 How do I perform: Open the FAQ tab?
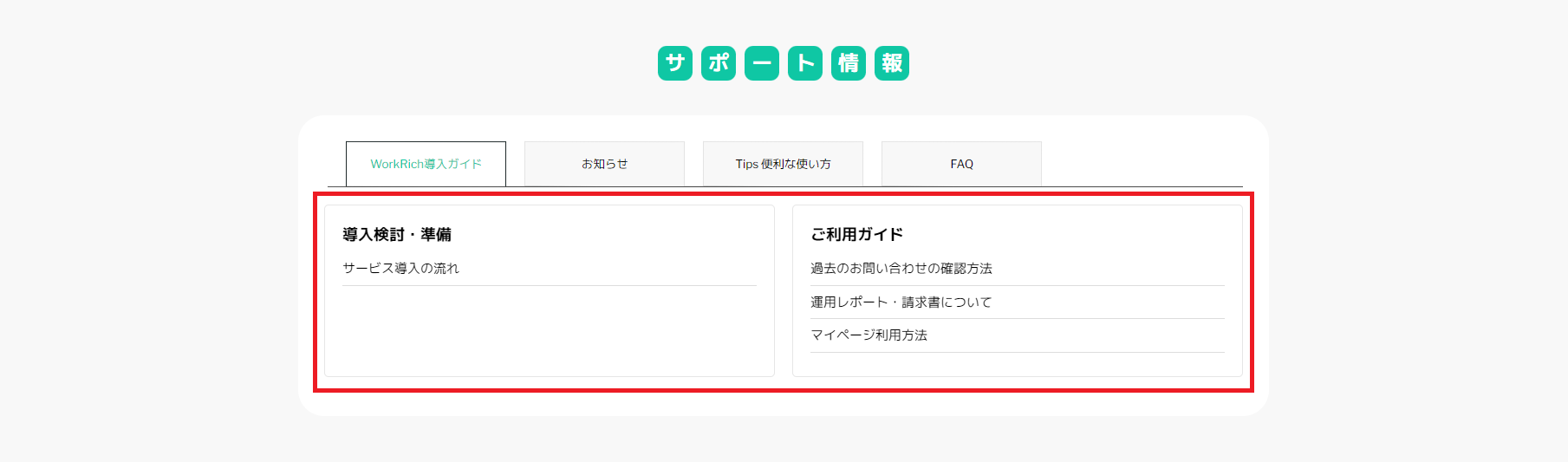click(x=961, y=164)
